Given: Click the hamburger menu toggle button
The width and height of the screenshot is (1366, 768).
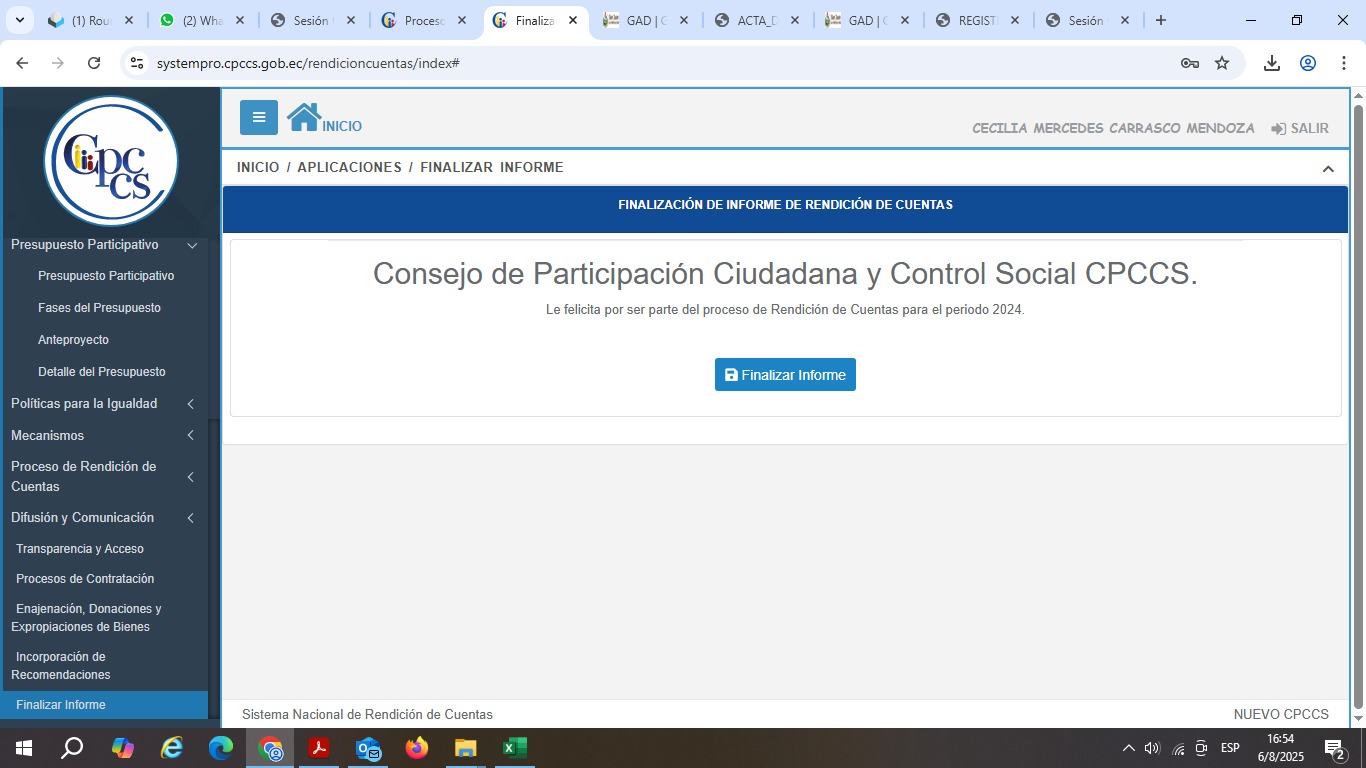Looking at the screenshot, I should pos(258,118).
